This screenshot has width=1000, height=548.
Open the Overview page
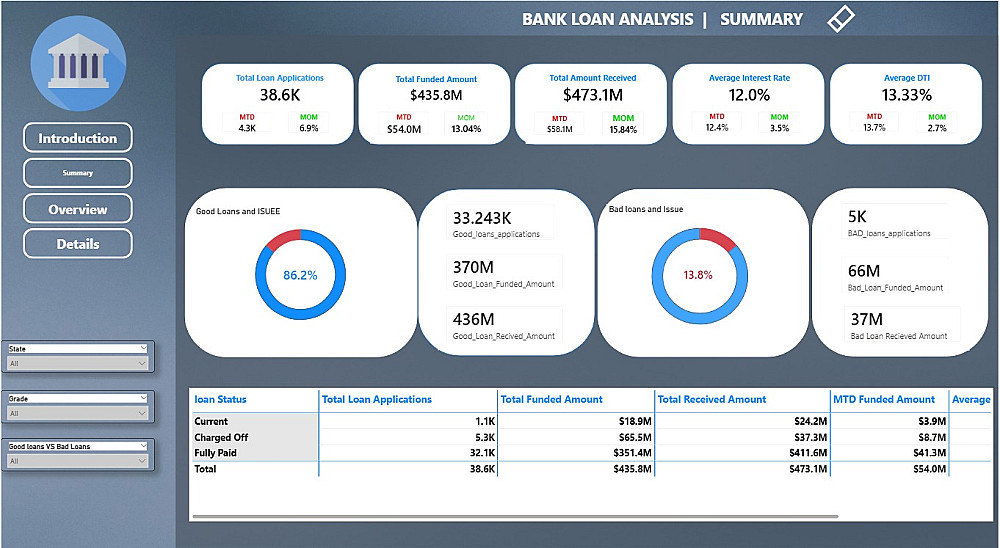pyautogui.click(x=78, y=209)
